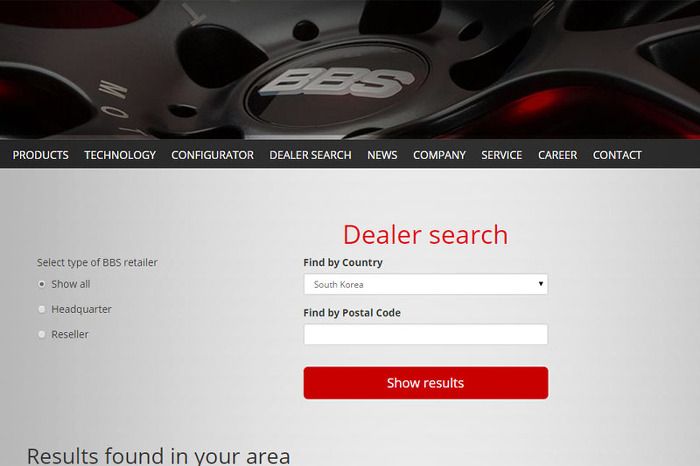Screen dimensions: 700x466
Task: Select the Headquarter radio button
Action: [42, 309]
